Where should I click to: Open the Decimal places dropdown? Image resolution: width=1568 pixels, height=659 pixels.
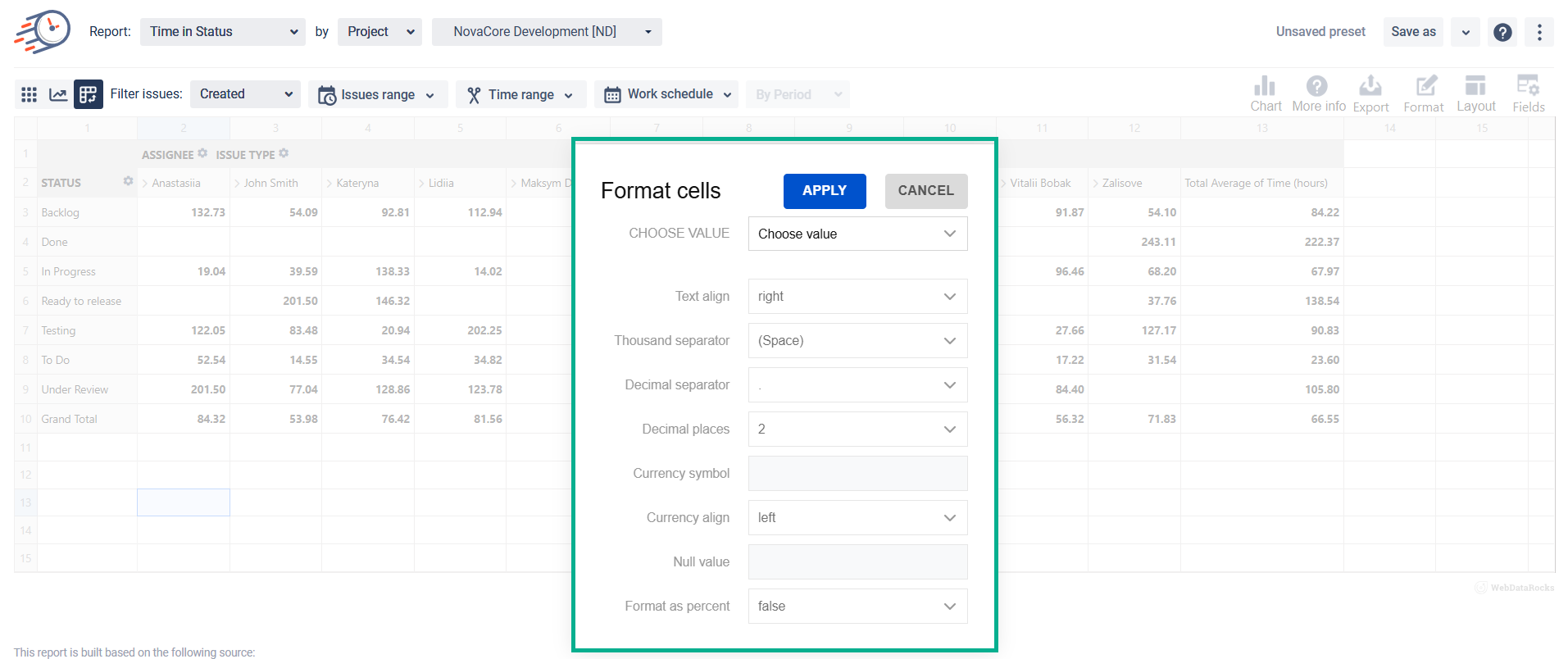tap(857, 429)
